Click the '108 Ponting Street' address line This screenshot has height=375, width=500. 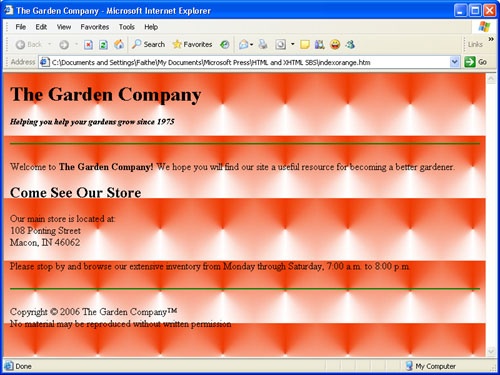coord(45,231)
